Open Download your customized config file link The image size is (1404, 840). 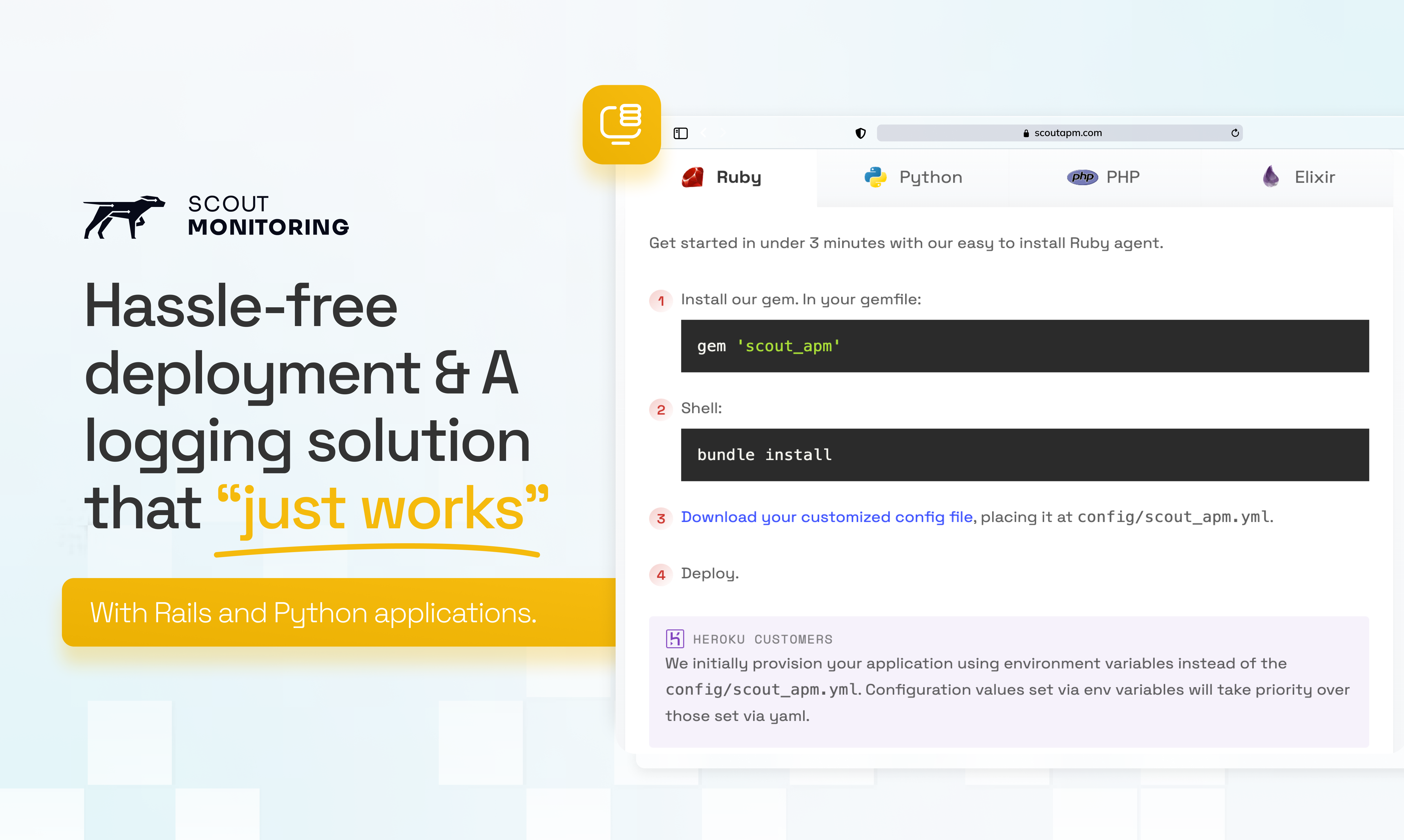tap(827, 517)
